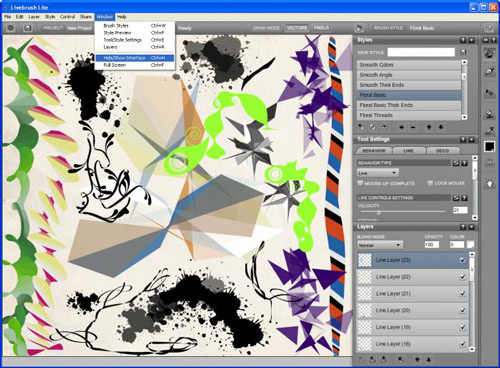The width and height of the screenshot is (500, 368).
Task: Open the Behavior Type Live dropdown
Action: [378, 173]
